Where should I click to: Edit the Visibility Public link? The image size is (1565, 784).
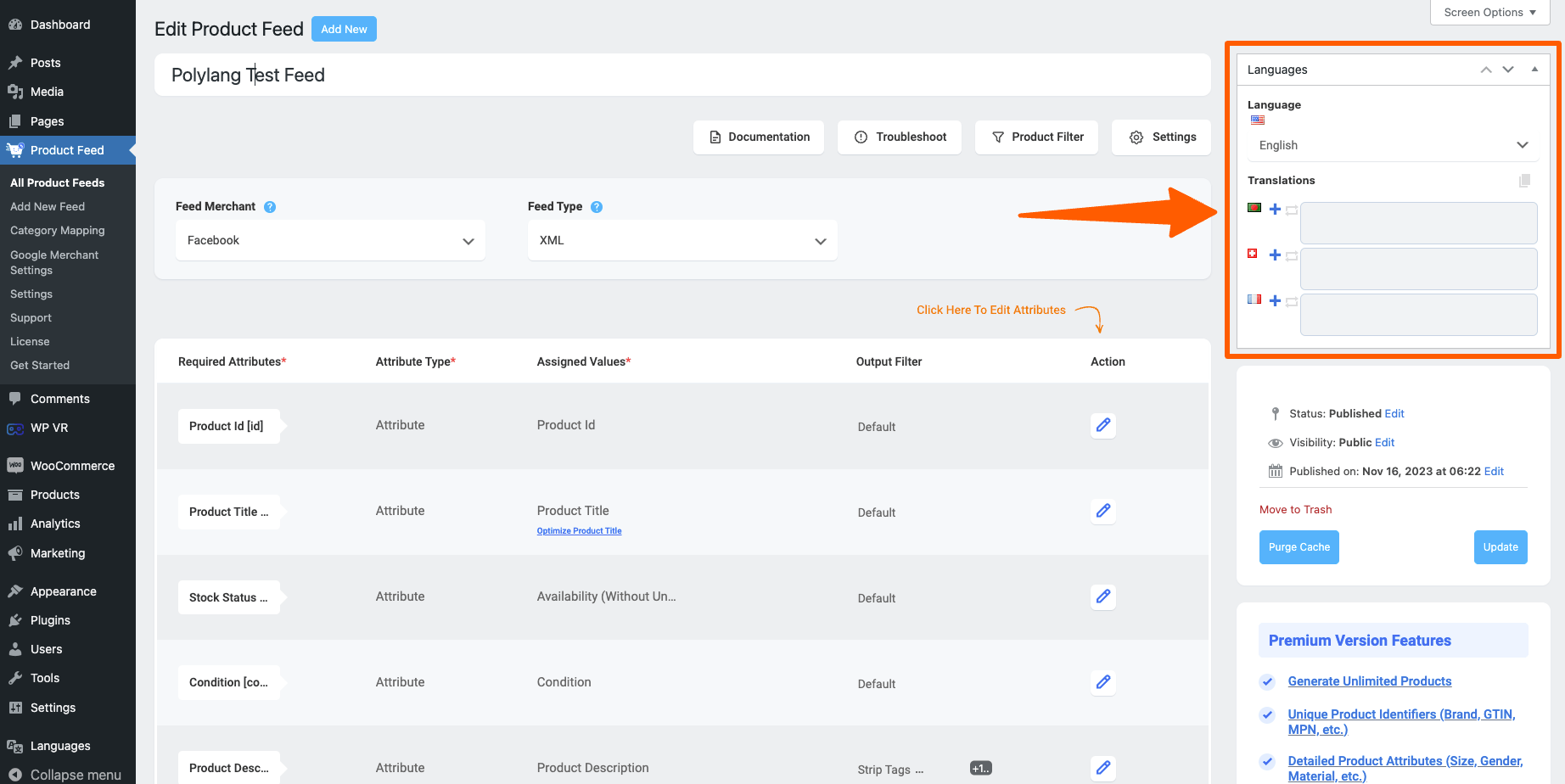1385,442
